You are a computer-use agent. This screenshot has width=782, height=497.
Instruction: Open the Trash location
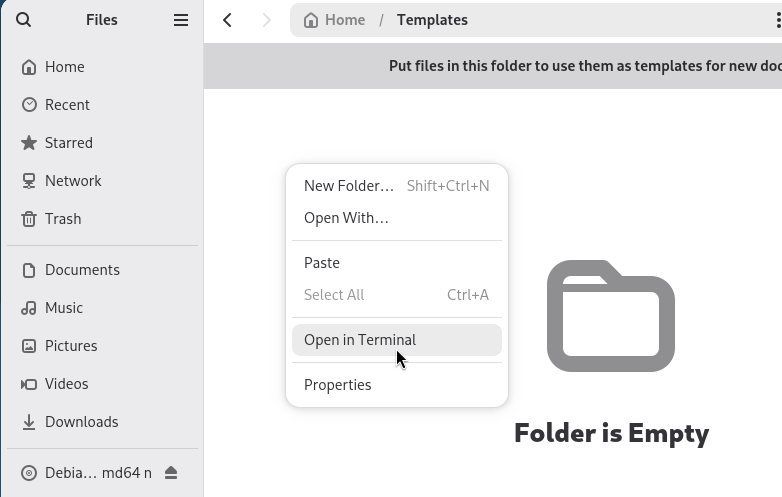pos(63,219)
